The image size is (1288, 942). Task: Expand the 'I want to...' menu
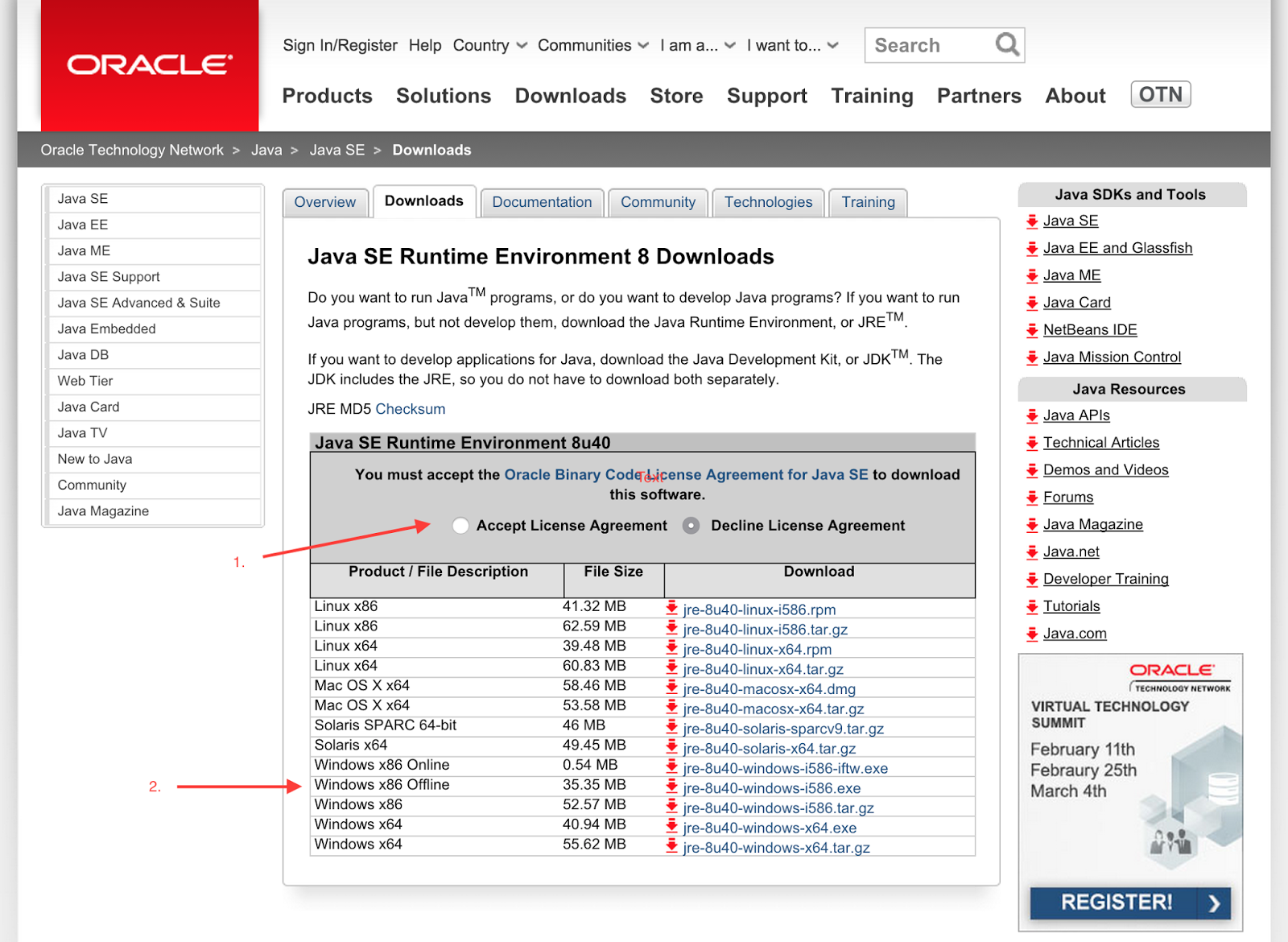[x=791, y=45]
